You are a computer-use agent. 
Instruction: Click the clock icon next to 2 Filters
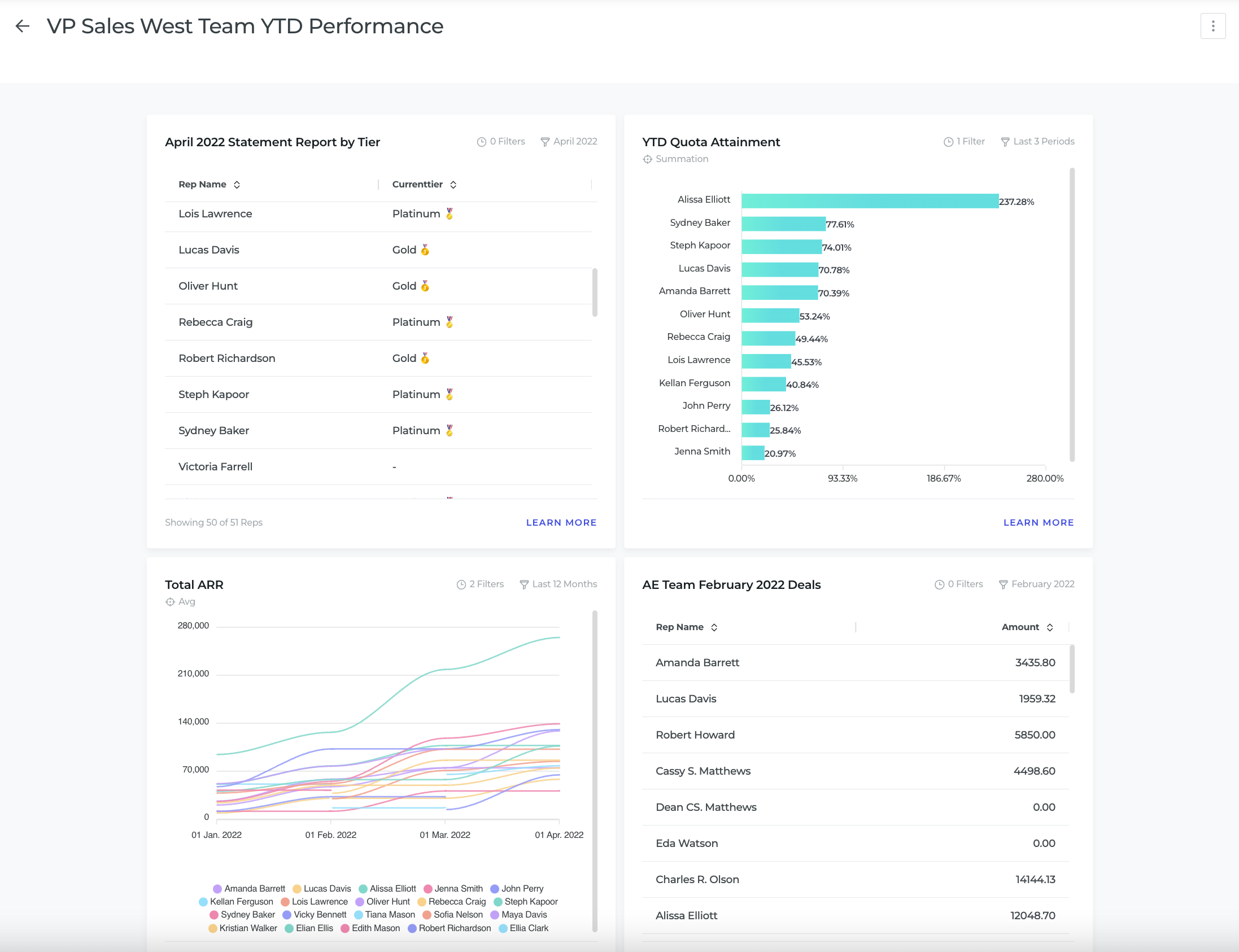(461, 584)
